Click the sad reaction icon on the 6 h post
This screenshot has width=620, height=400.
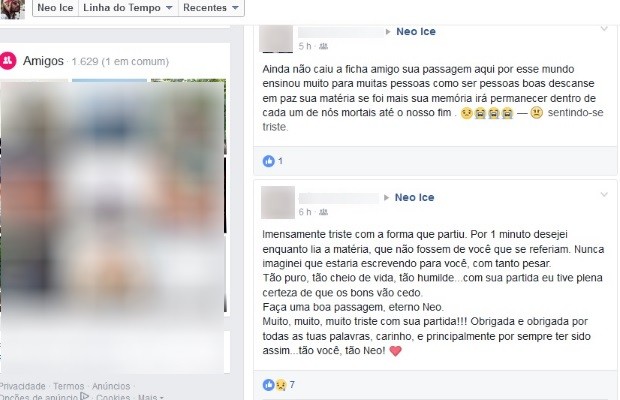tap(281, 385)
